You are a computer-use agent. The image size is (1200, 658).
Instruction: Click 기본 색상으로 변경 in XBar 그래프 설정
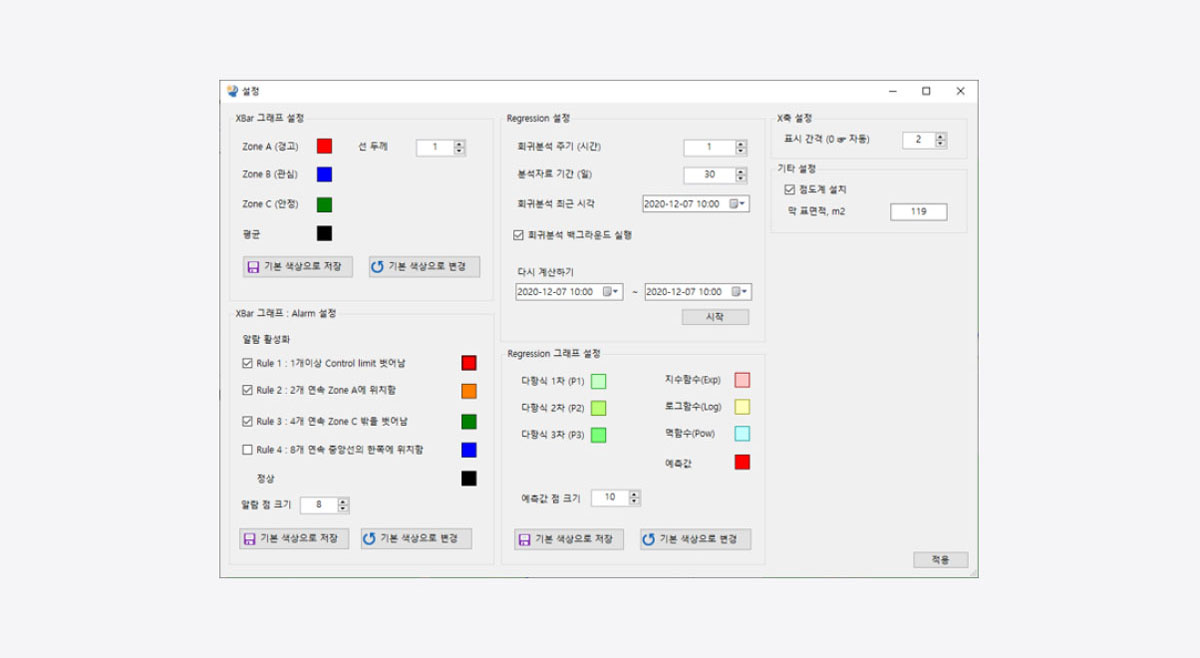[x=424, y=267]
